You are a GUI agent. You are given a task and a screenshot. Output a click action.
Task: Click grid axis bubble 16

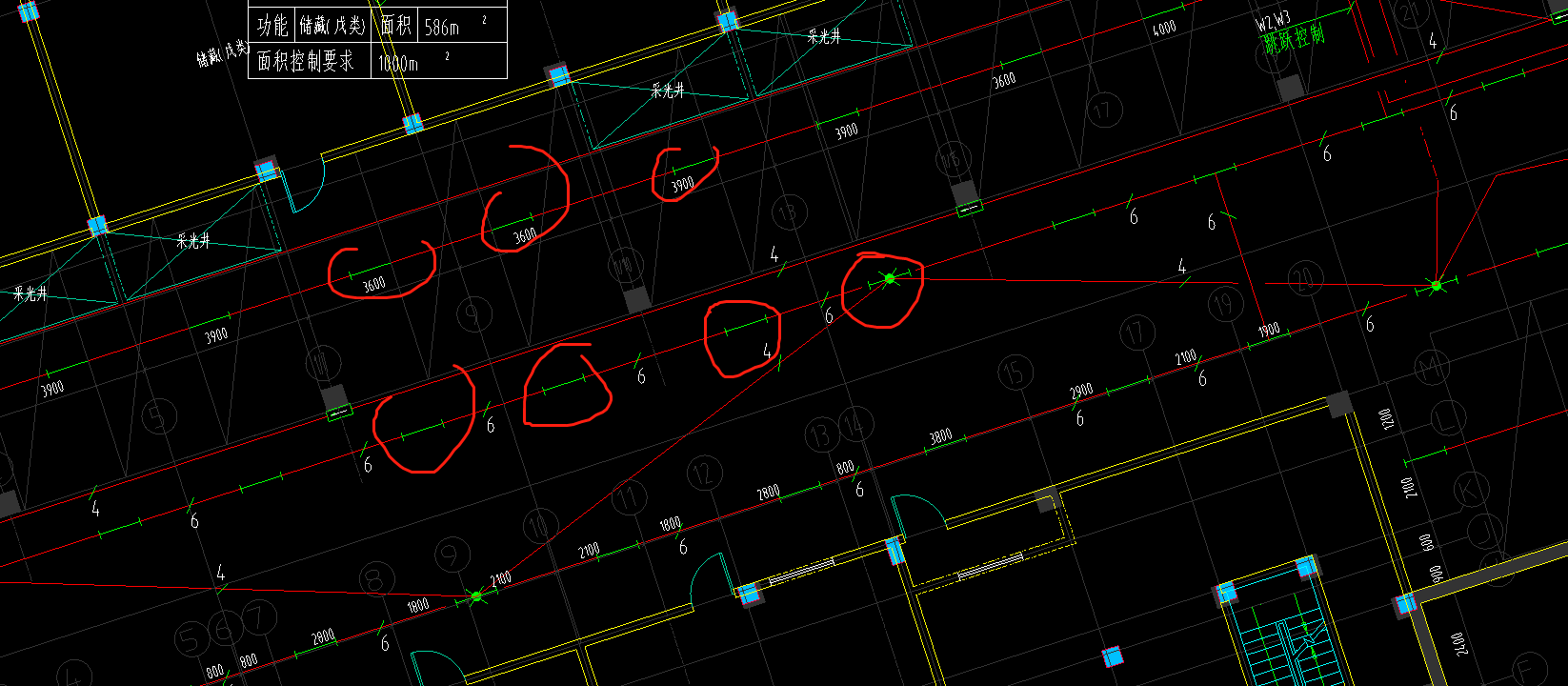(952, 159)
